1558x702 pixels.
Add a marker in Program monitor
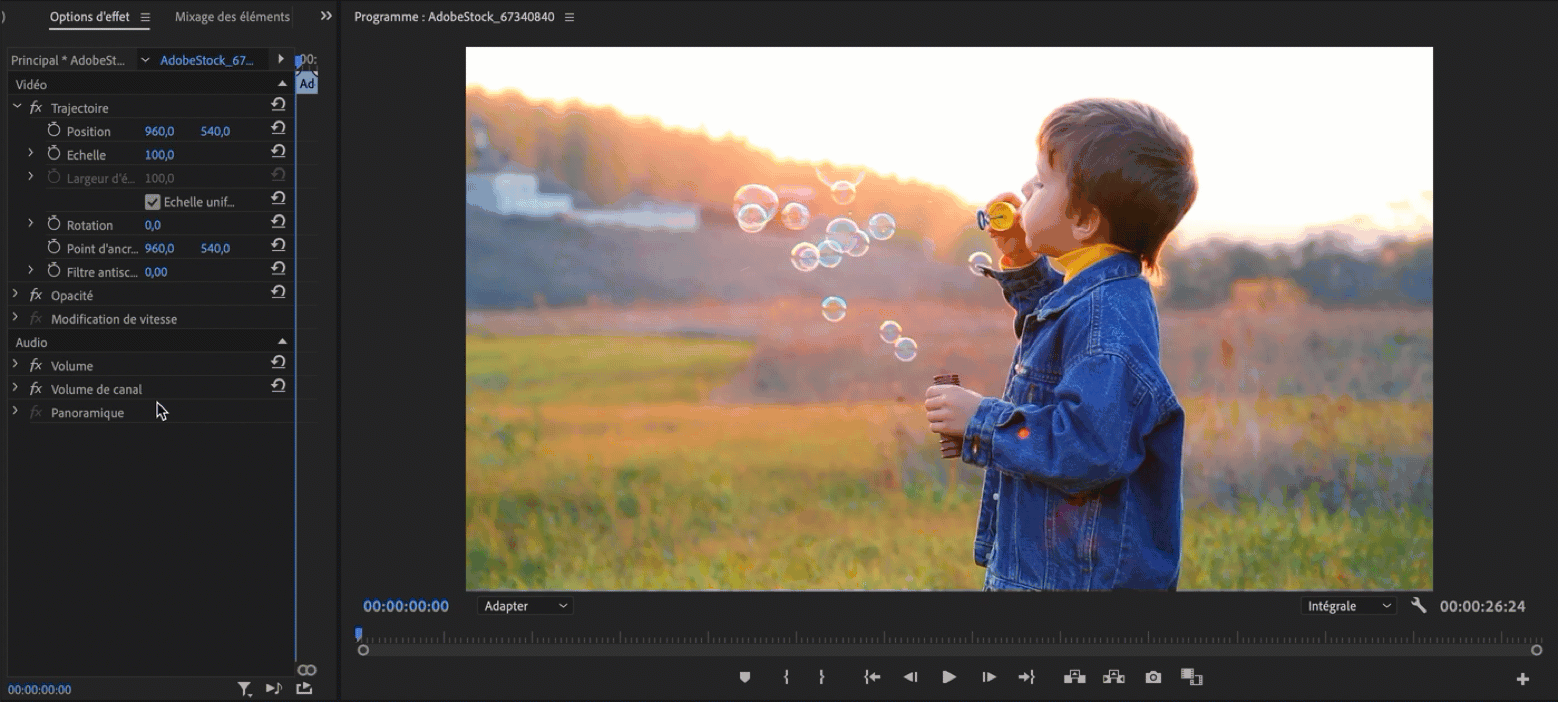coord(744,677)
